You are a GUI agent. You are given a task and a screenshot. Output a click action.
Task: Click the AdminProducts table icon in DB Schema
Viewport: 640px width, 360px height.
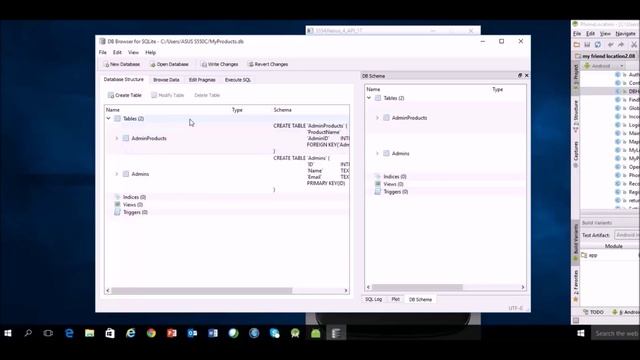click(x=386, y=118)
